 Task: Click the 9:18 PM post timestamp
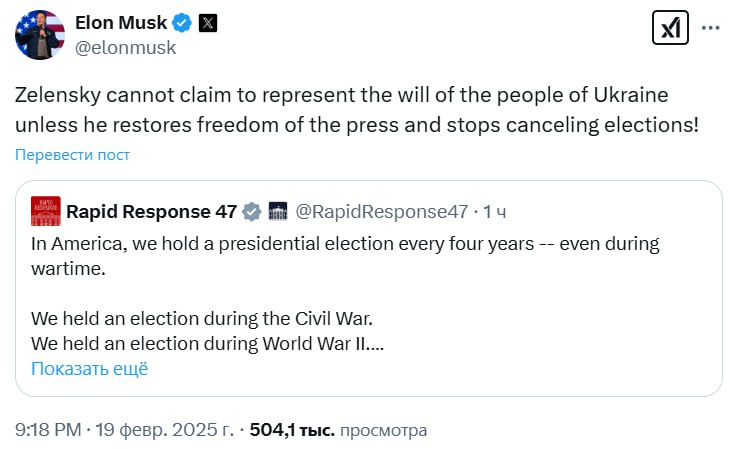pos(49,430)
